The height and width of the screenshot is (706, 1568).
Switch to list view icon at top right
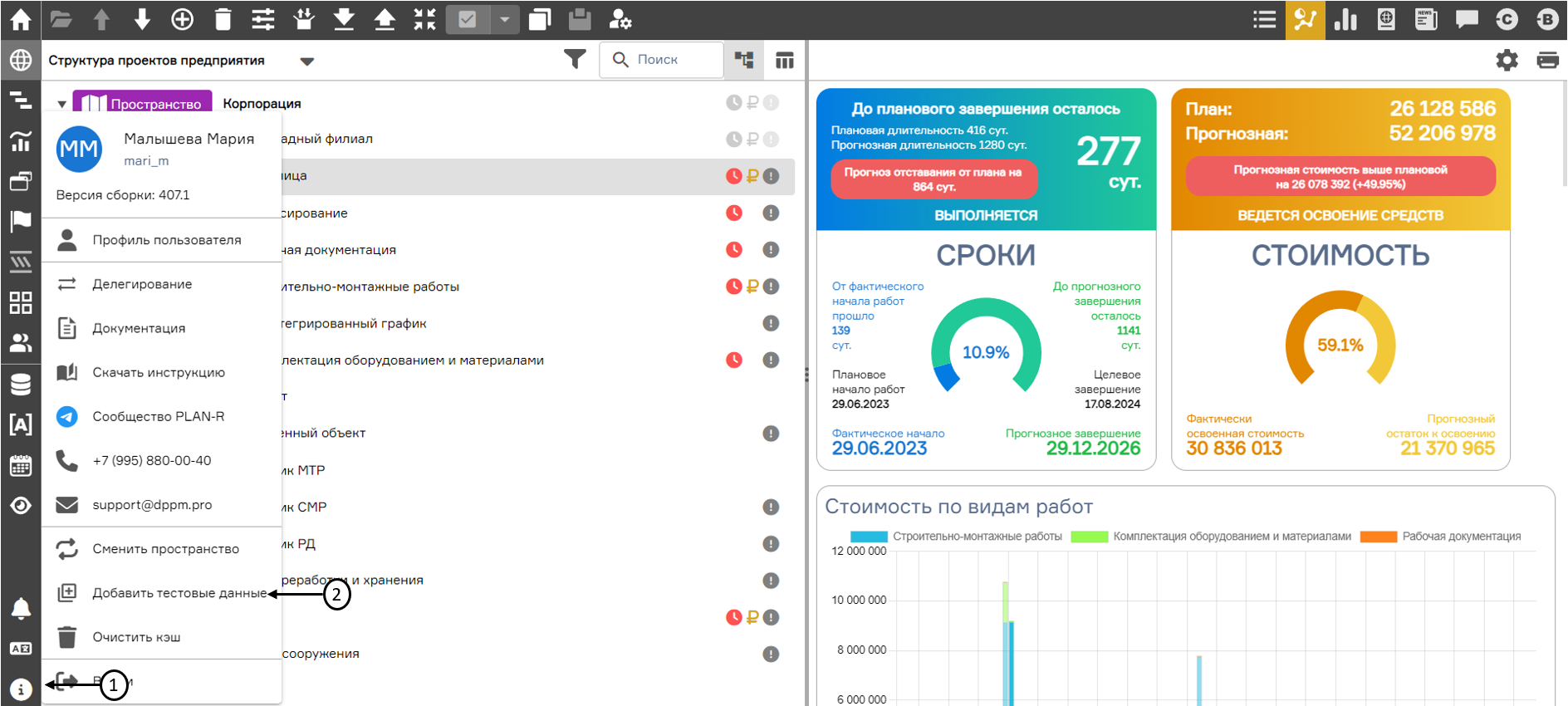1264,19
